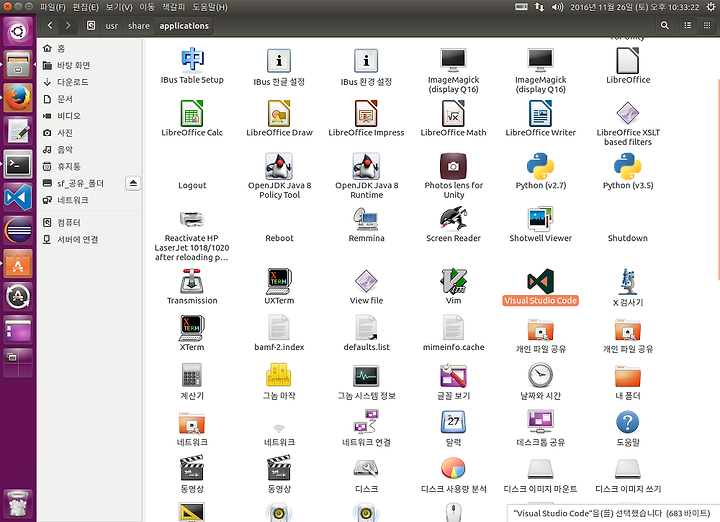720x522 pixels.
Task: Open the IBus Table Setup launcher
Action: click(x=192, y=66)
